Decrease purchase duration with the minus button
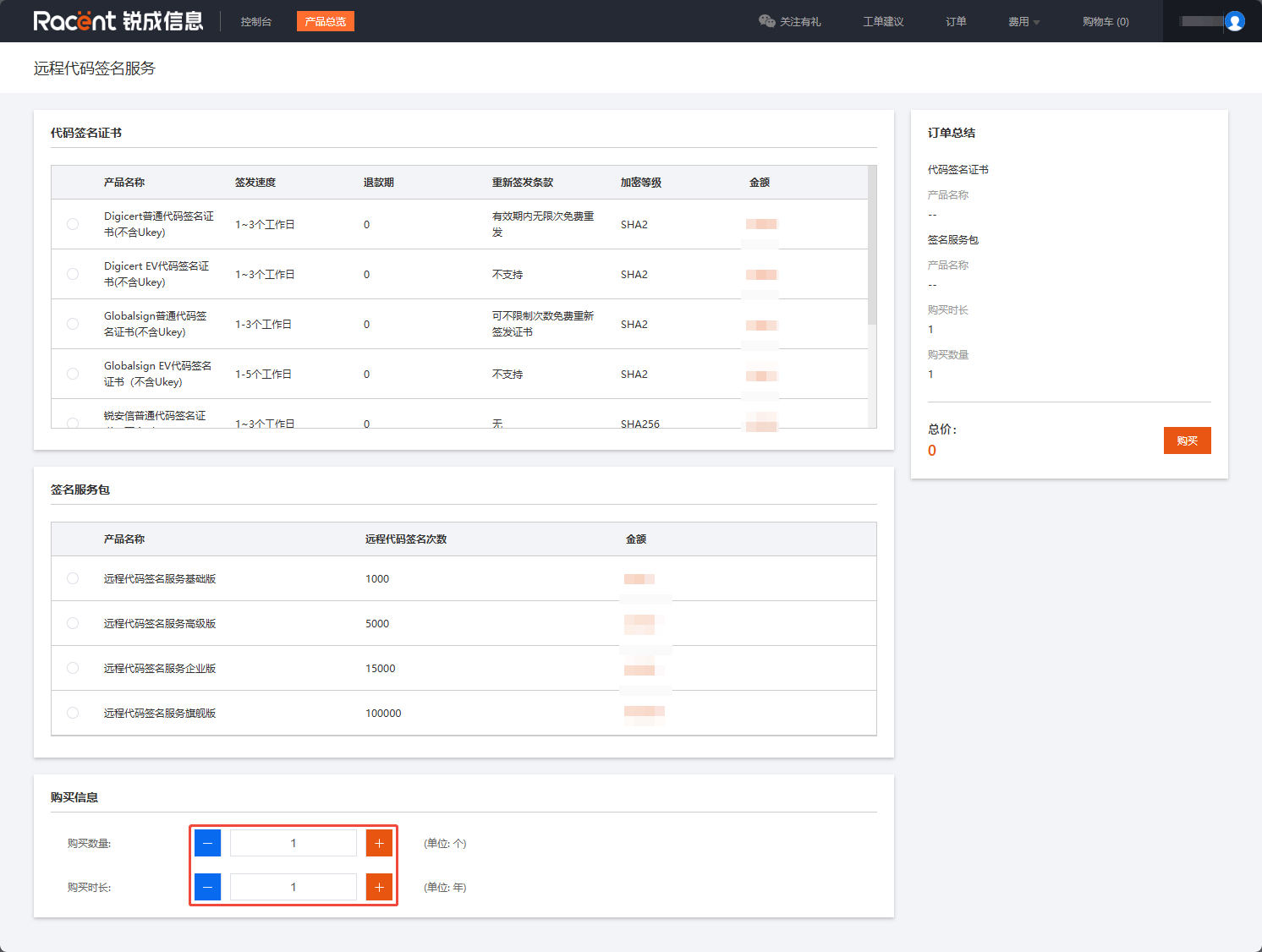1262x952 pixels. coord(207,887)
